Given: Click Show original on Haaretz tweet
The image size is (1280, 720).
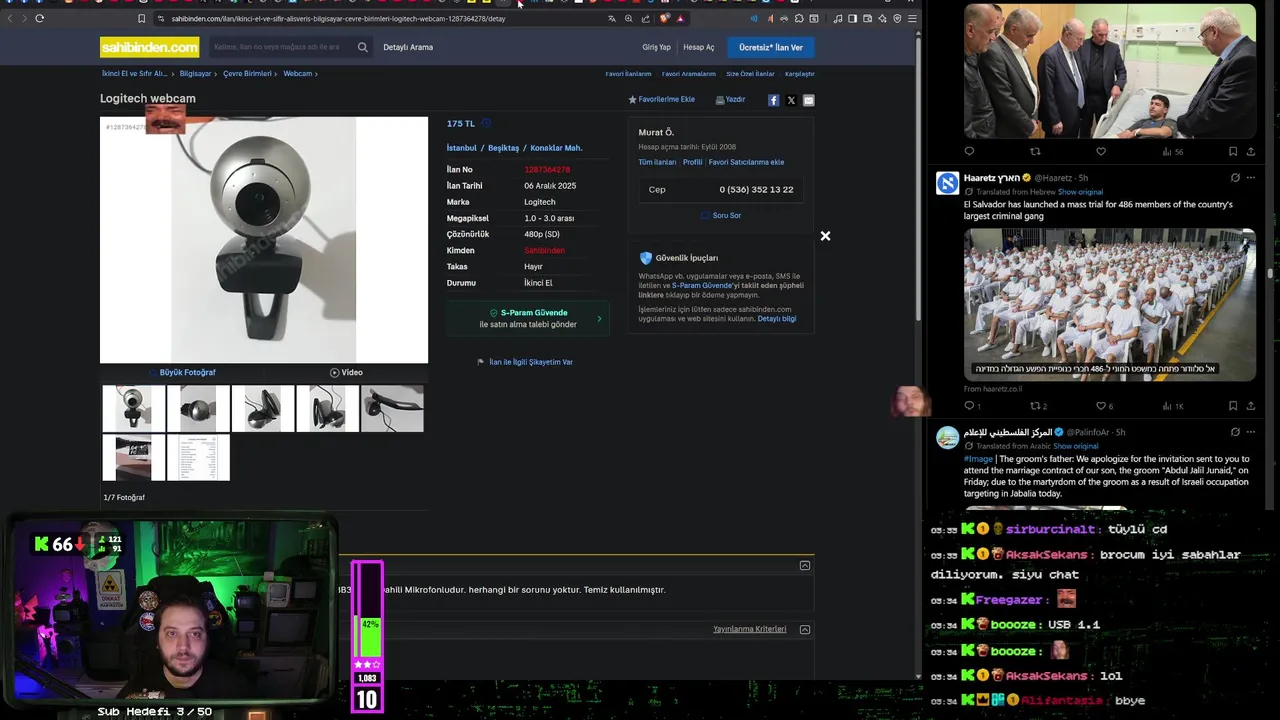Looking at the screenshot, I should [x=1080, y=192].
